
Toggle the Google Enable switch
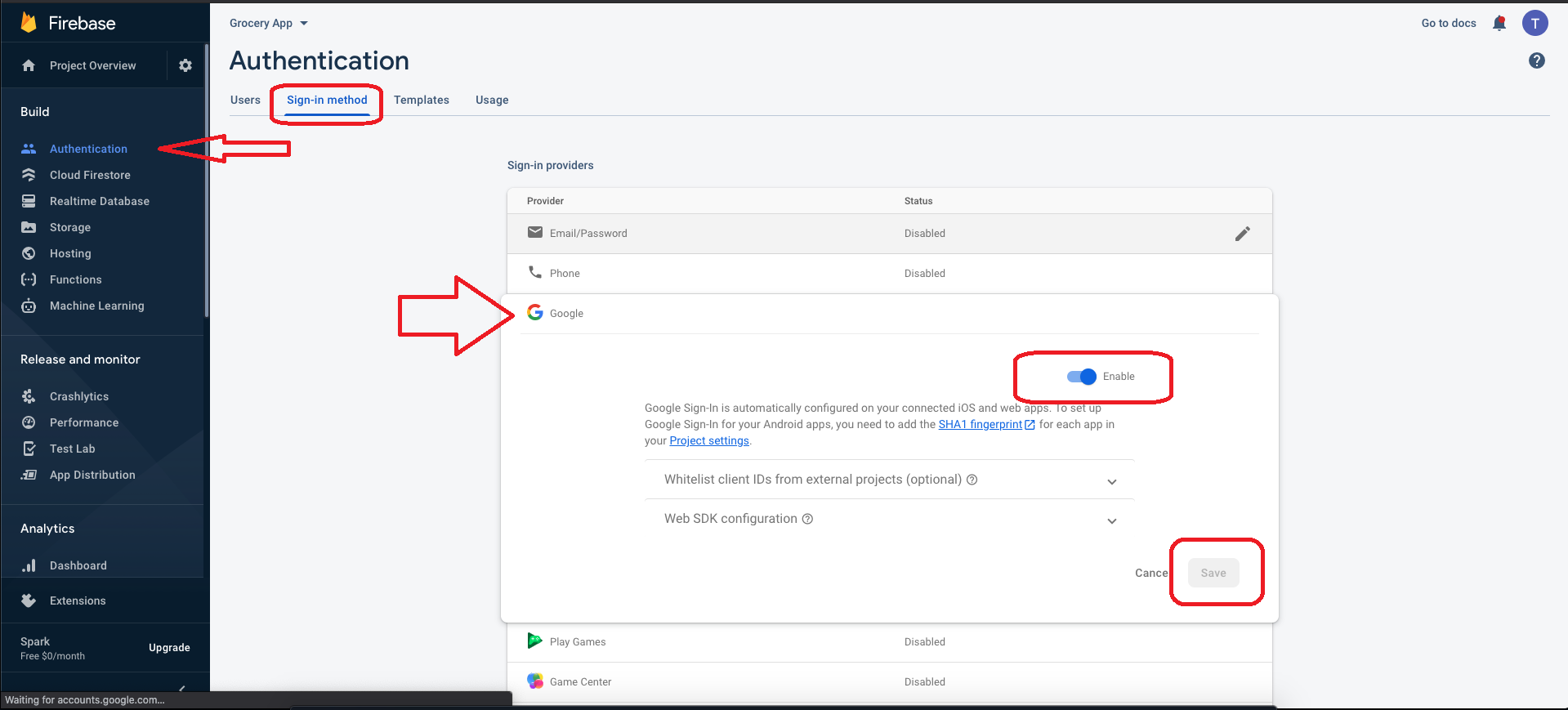point(1081,377)
